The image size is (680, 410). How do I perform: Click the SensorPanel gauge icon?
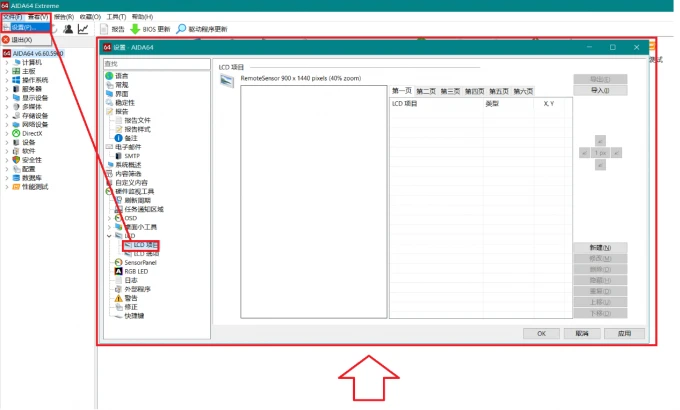118,262
